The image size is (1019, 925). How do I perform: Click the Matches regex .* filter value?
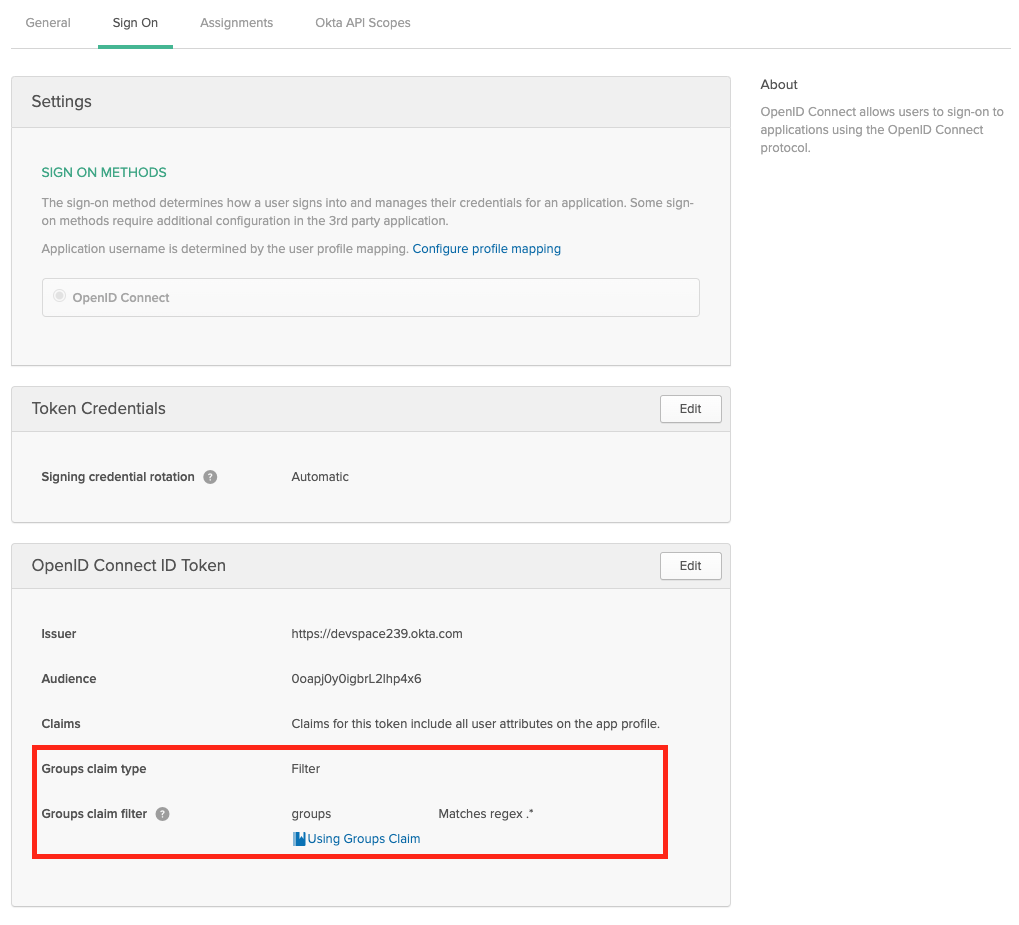point(485,814)
